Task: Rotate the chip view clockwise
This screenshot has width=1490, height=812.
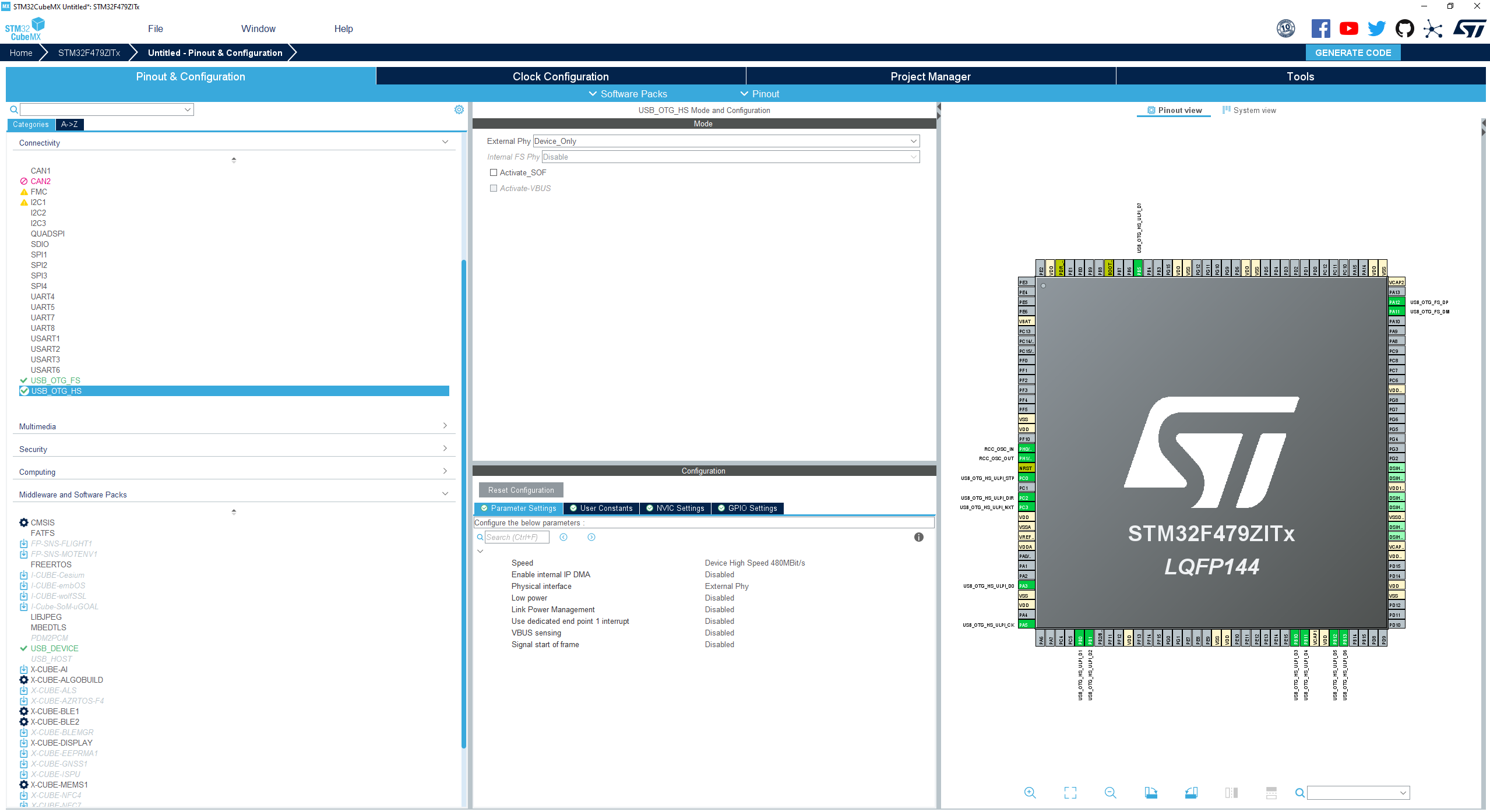Action: pos(1152,793)
